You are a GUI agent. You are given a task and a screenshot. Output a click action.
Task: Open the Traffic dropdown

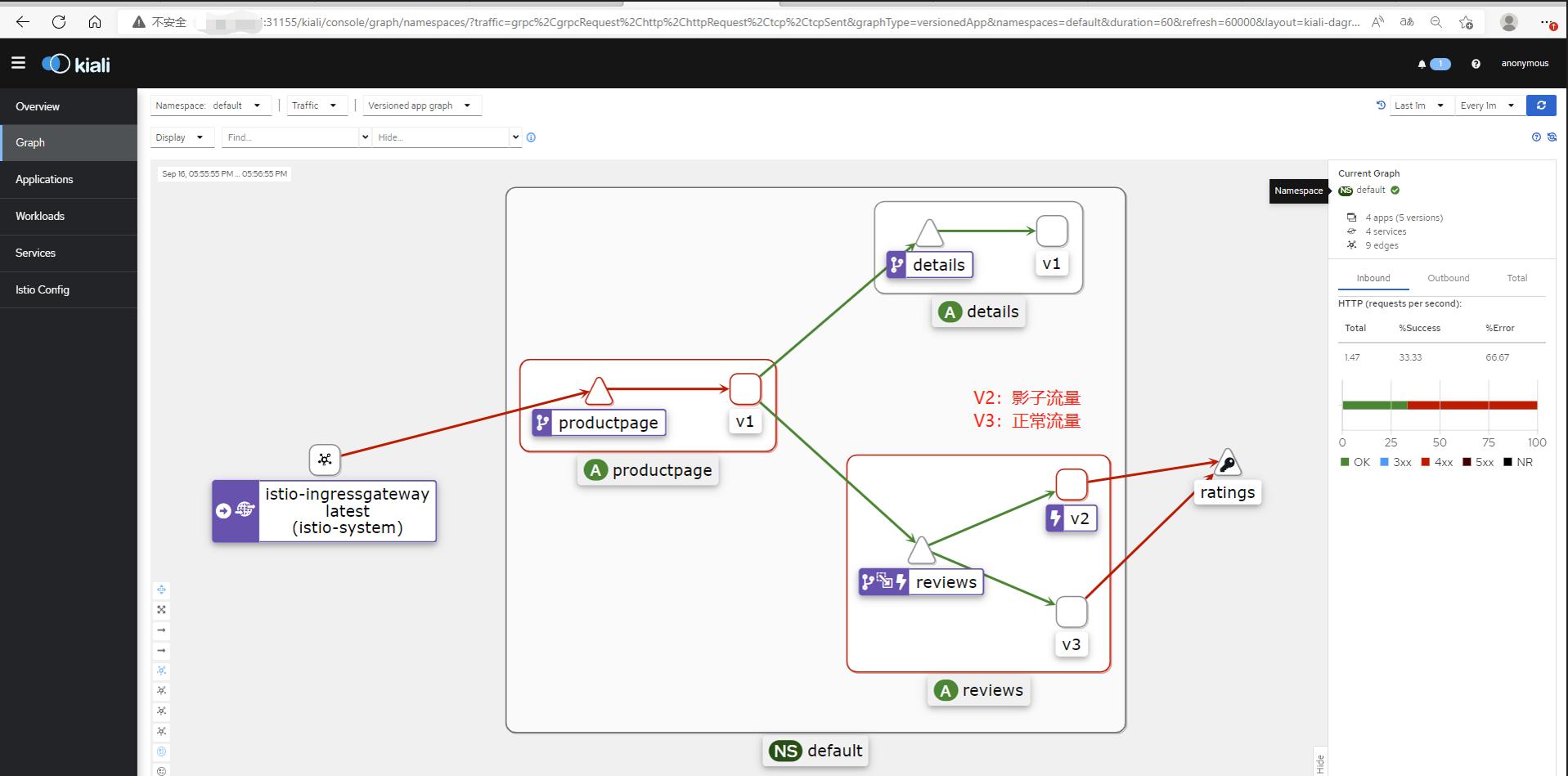click(x=317, y=105)
